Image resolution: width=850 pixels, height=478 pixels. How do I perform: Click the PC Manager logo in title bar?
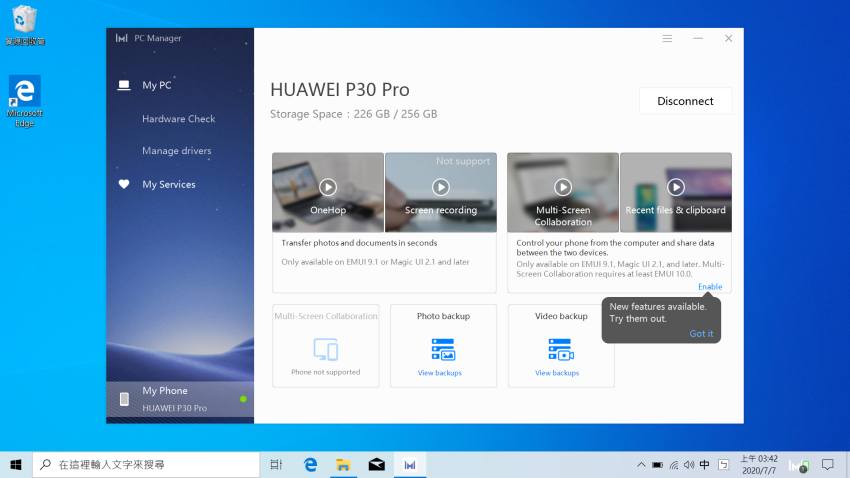121,38
